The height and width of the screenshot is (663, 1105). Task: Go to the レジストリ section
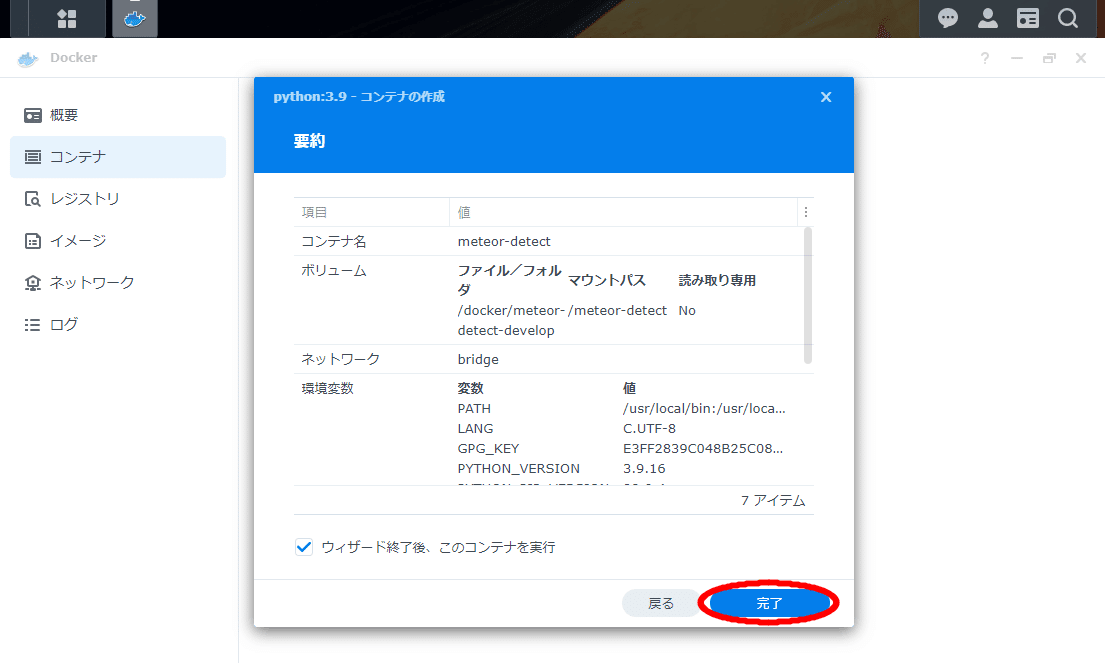pos(118,199)
